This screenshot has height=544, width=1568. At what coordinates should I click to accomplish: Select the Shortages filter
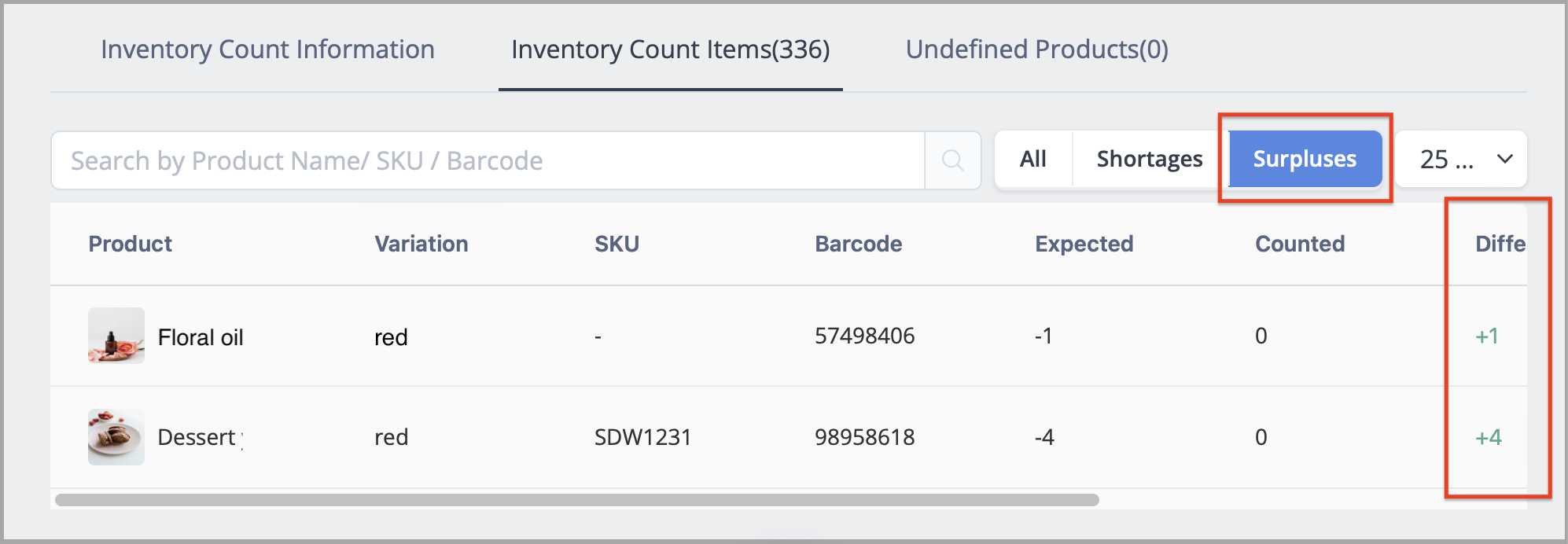click(x=1149, y=159)
